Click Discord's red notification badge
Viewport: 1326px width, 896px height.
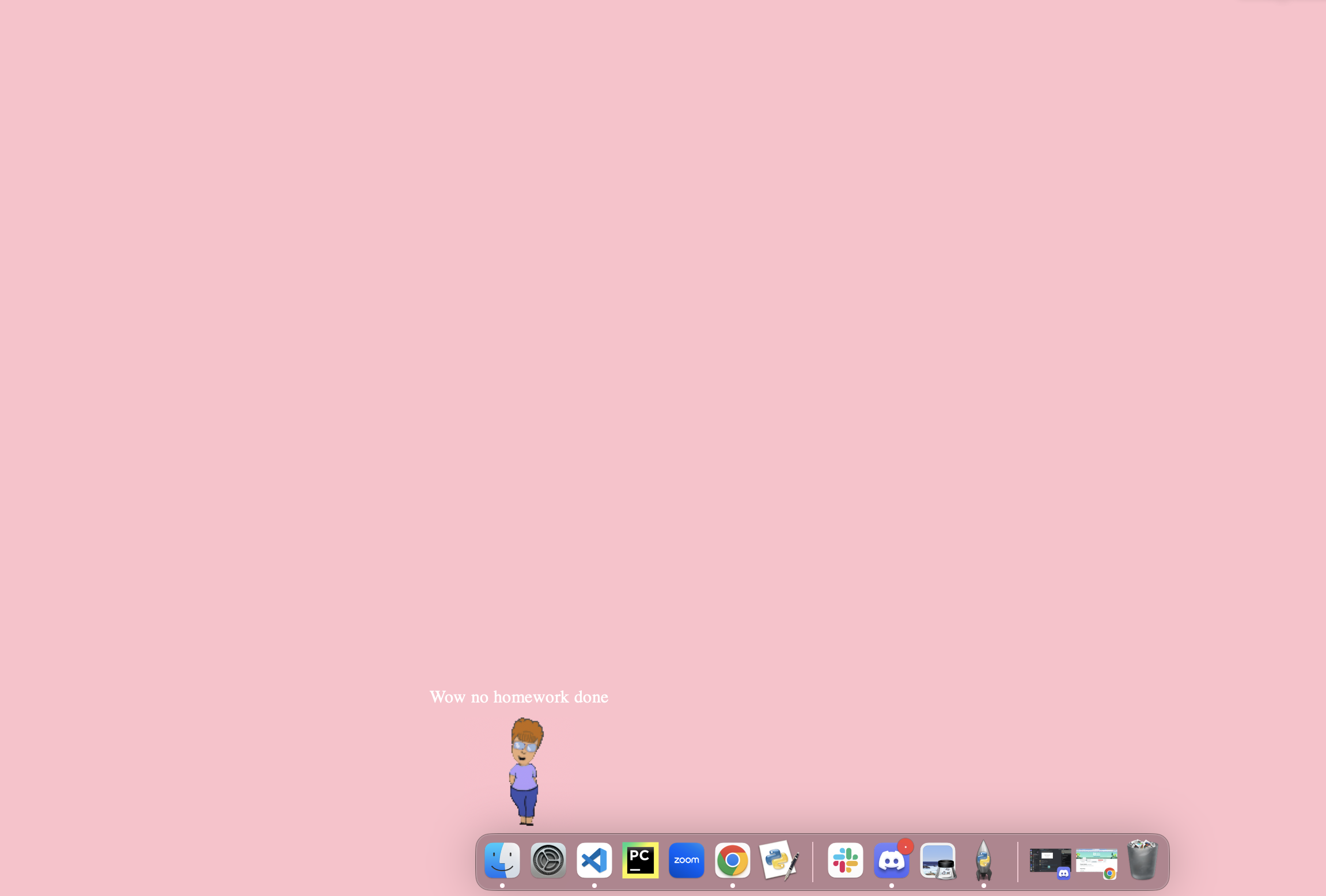(906, 846)
